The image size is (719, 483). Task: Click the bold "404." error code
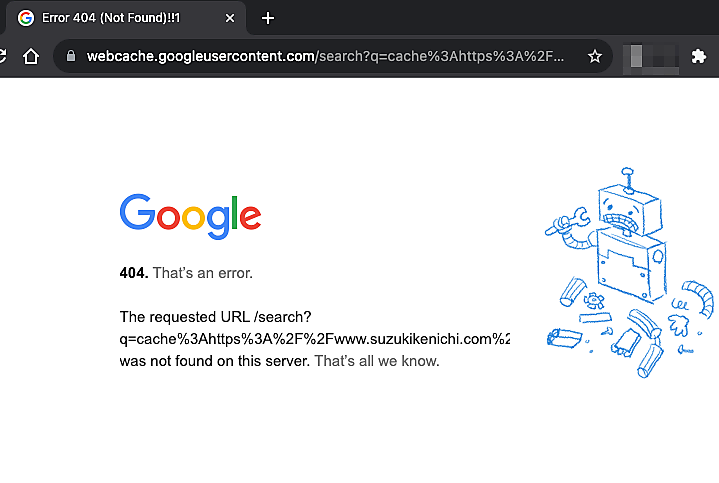[134, 272]
